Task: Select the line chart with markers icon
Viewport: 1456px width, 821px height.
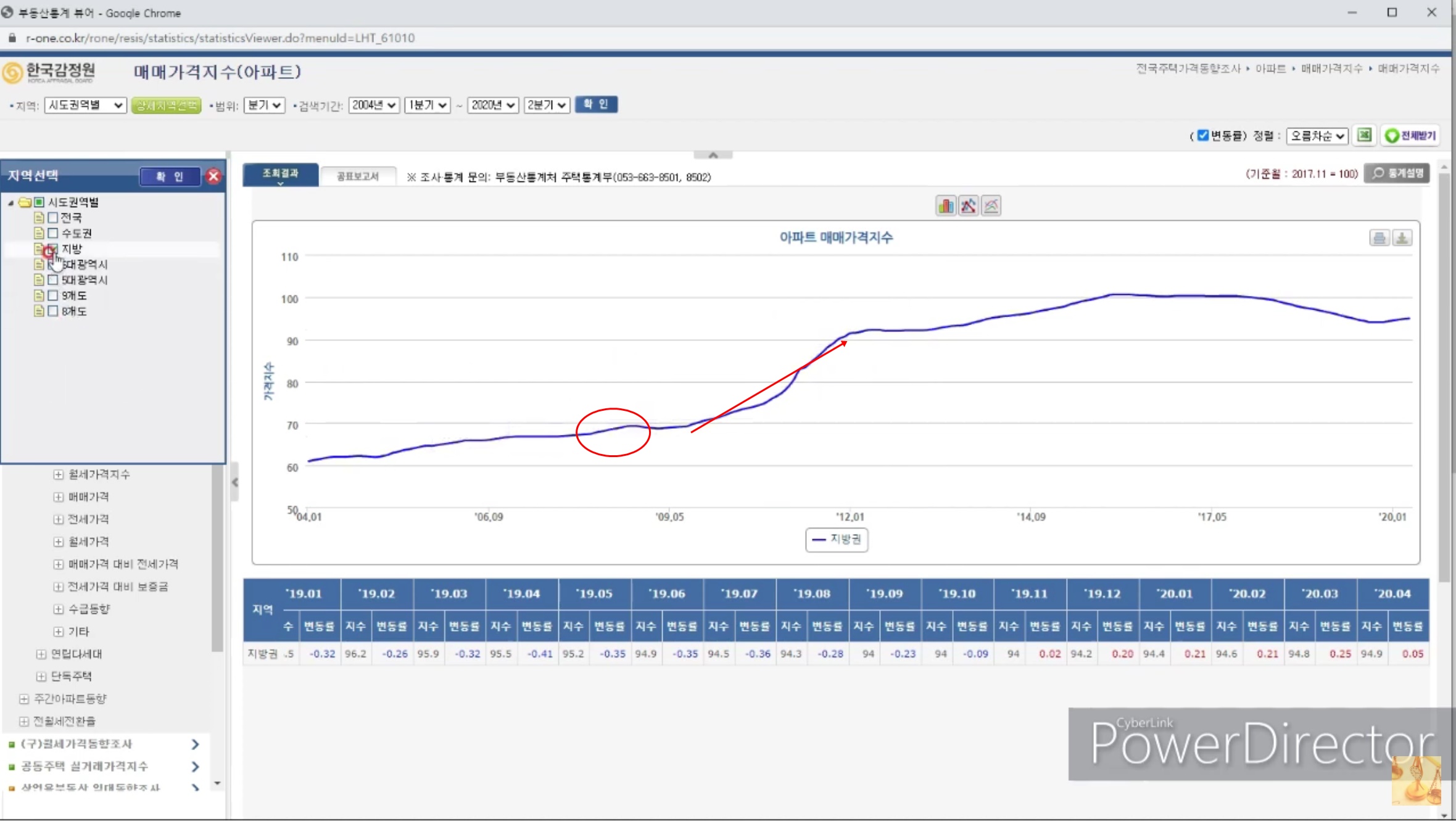Action: [x=968, y=206]
